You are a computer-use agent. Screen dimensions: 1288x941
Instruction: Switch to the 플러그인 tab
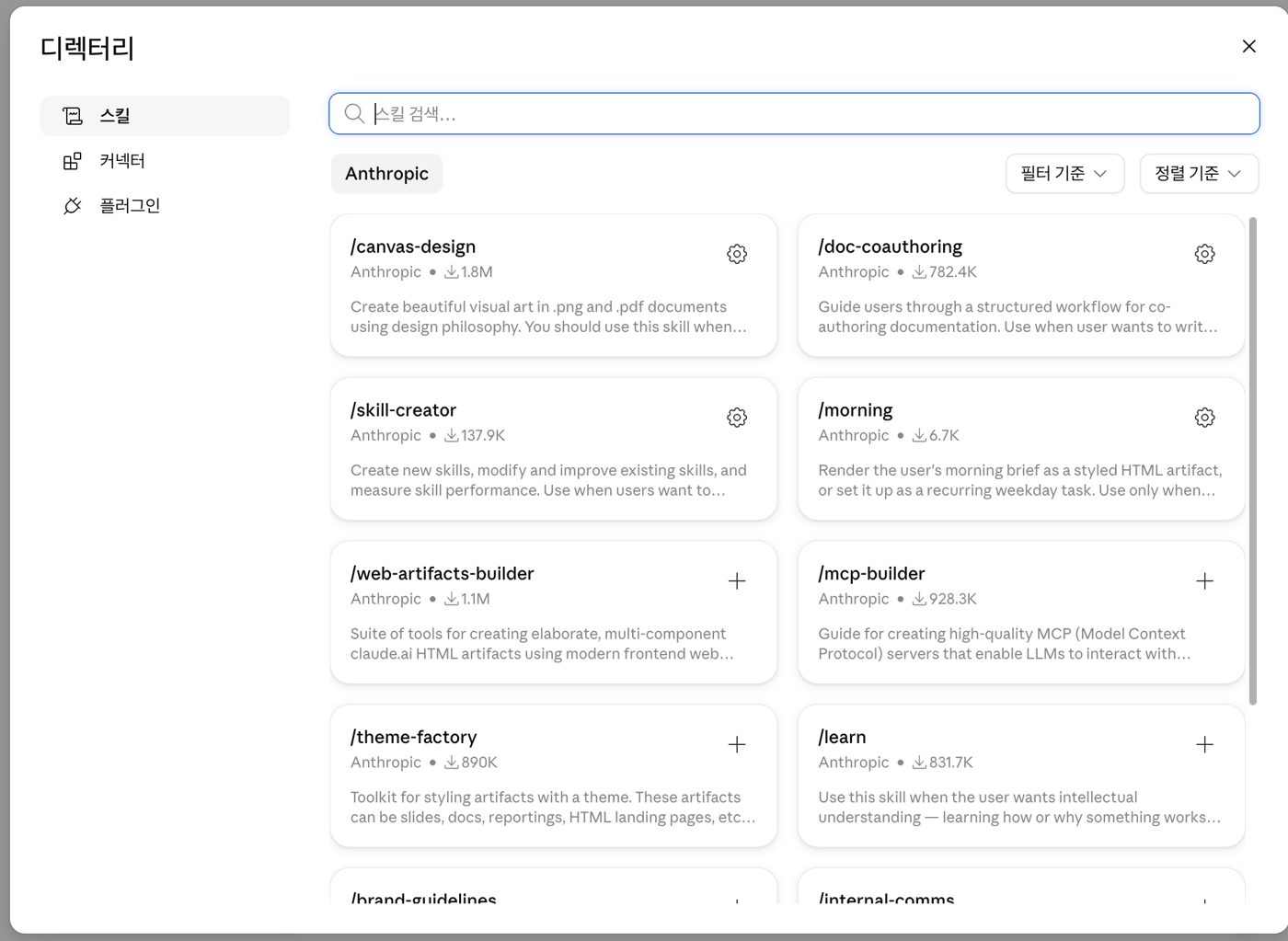[x=165, y=206]
